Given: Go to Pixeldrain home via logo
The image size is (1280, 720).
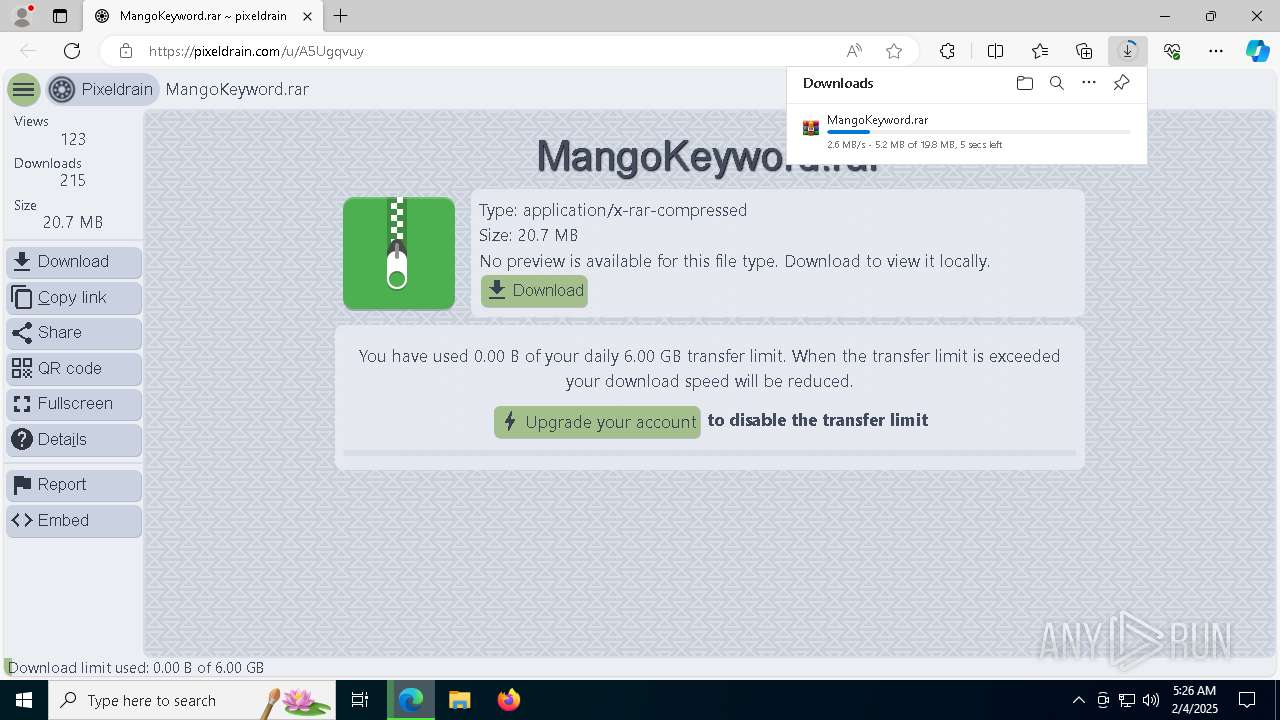Looking at the screenshot, I should (x=102, y=90).
